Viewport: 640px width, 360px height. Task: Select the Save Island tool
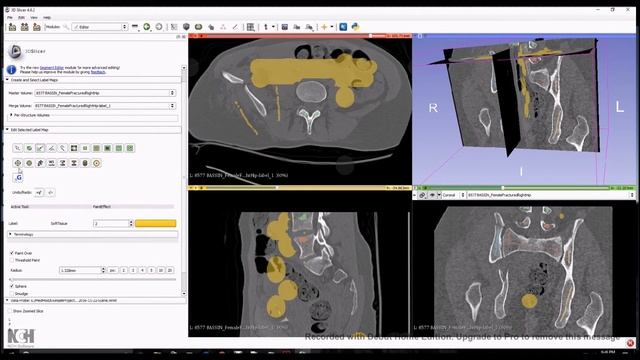point(130,148)
